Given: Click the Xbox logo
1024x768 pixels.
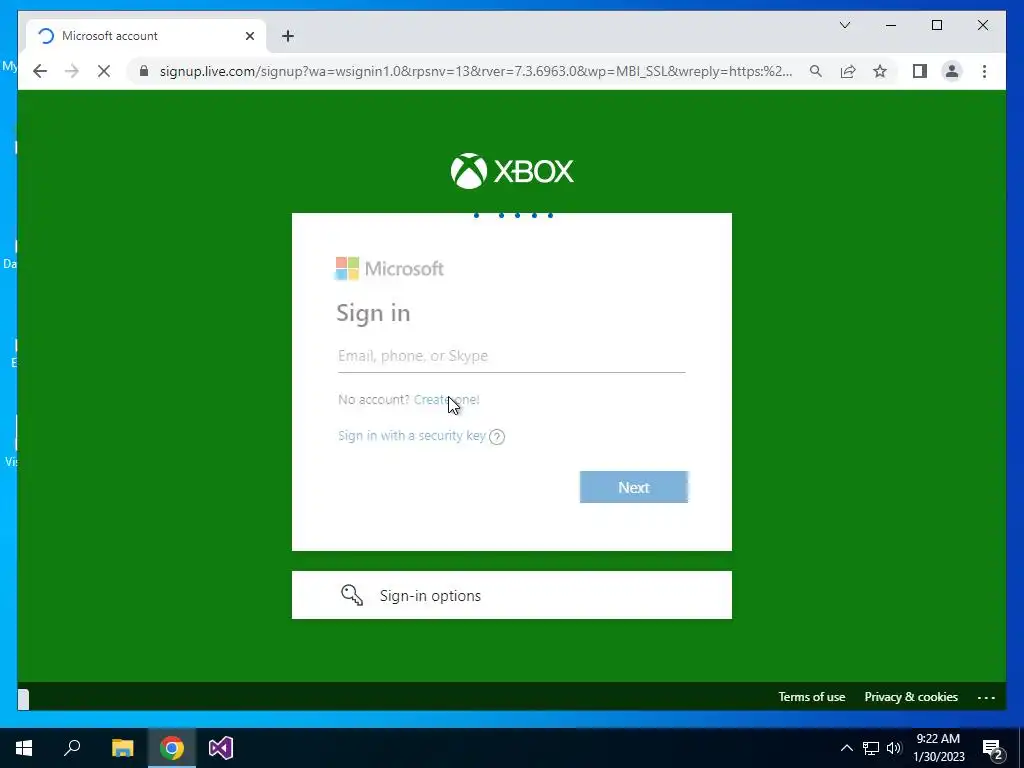Looking at the screenshot, I should pyautogui.click(x=512, y=171).
